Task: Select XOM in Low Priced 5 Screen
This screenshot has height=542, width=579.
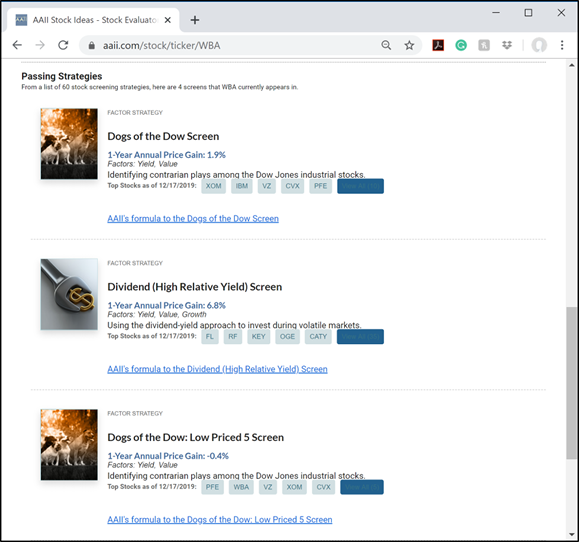Action: (294, 487)
